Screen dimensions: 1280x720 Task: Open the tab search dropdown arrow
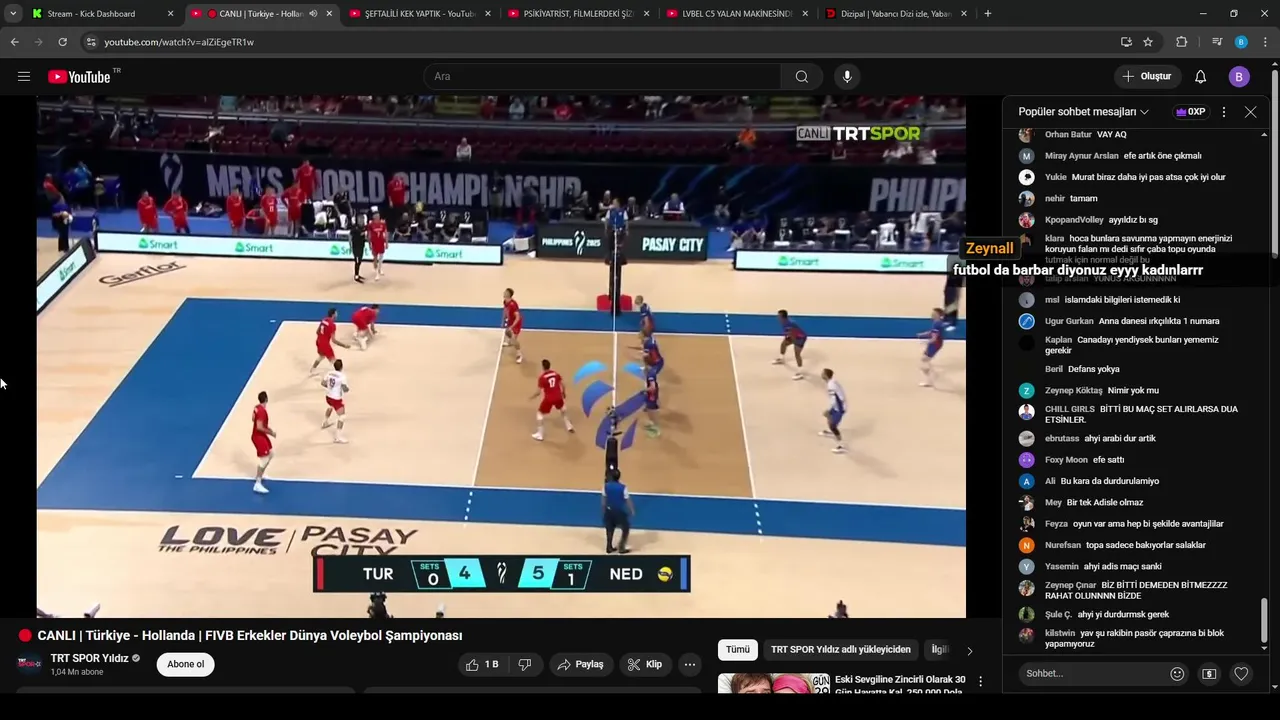[12, 14]
